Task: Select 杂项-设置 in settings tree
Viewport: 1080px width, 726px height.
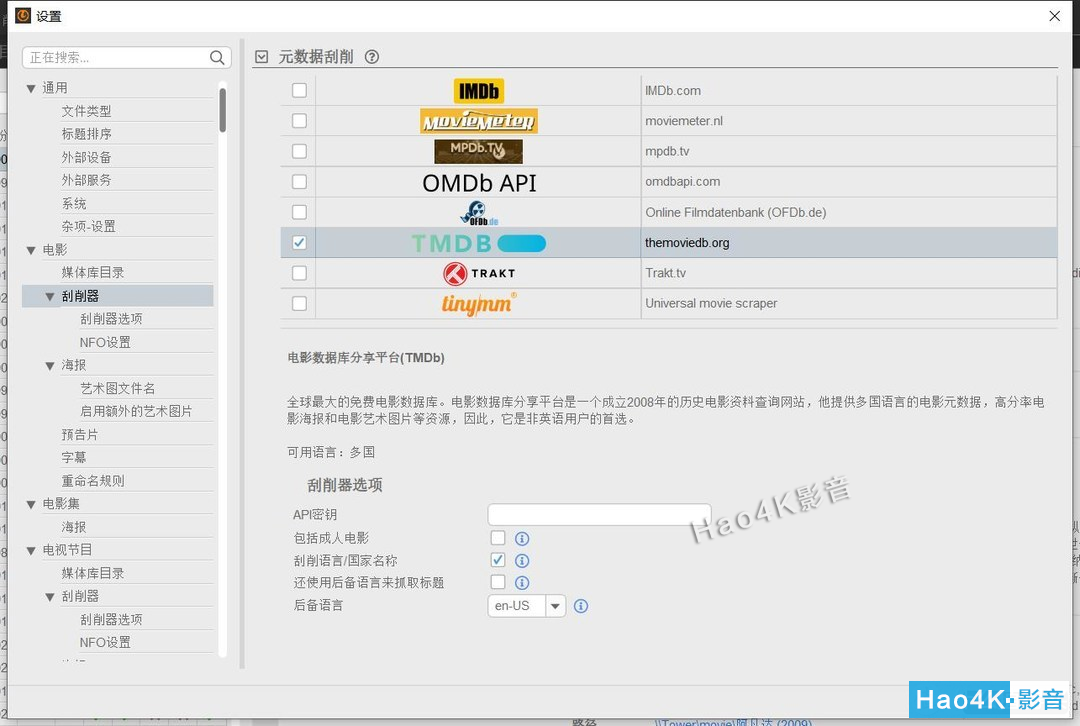Action: pos(88,226)
